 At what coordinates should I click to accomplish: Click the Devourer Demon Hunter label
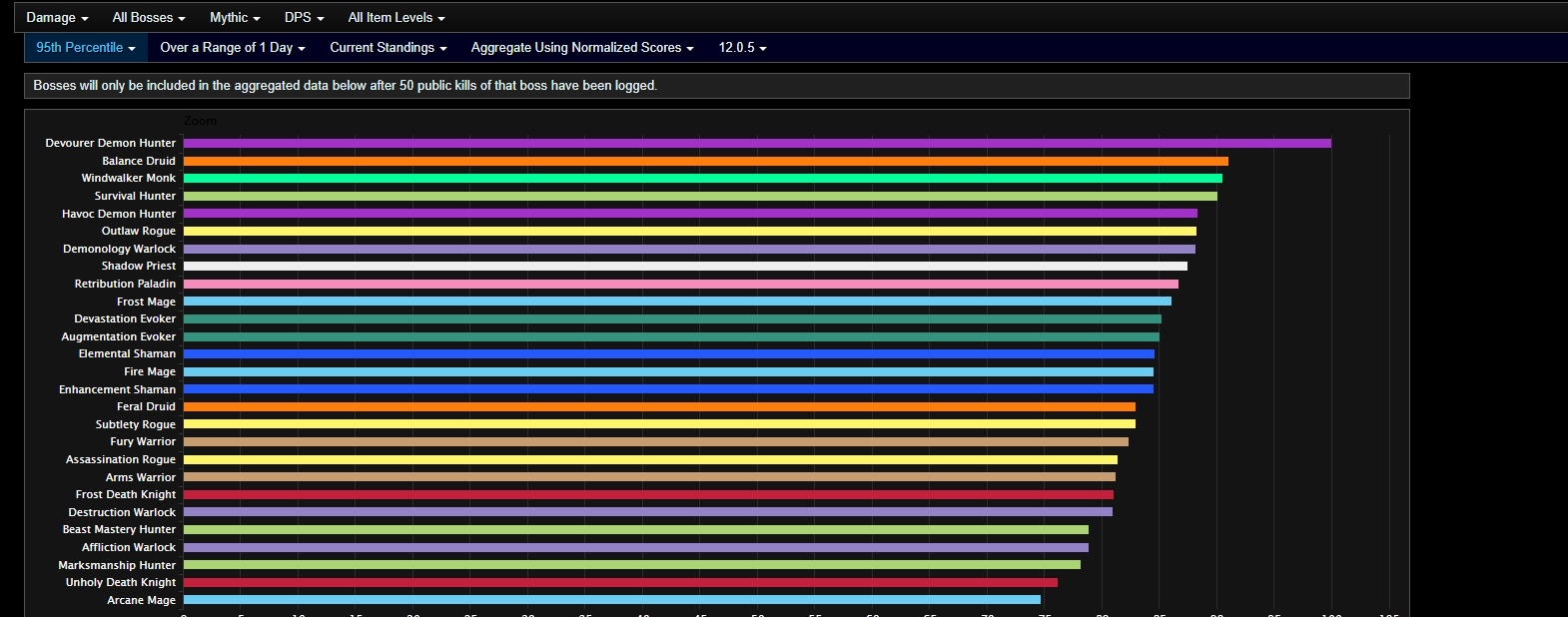(110, 143)
